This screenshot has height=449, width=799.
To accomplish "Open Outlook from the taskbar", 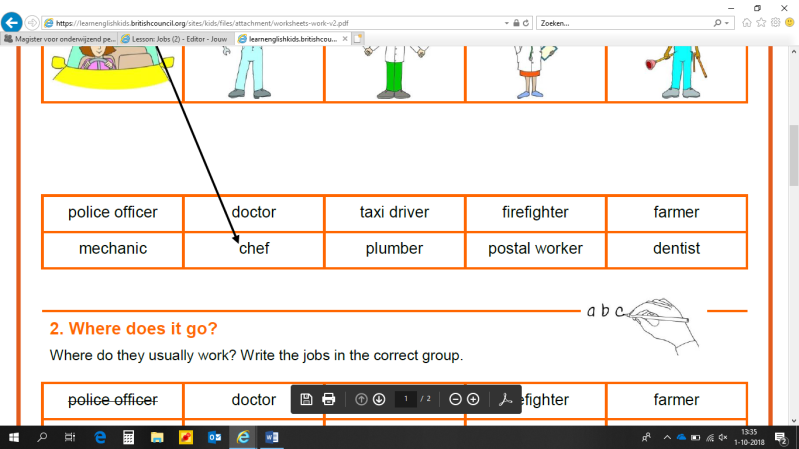I will tap(215, 437).
